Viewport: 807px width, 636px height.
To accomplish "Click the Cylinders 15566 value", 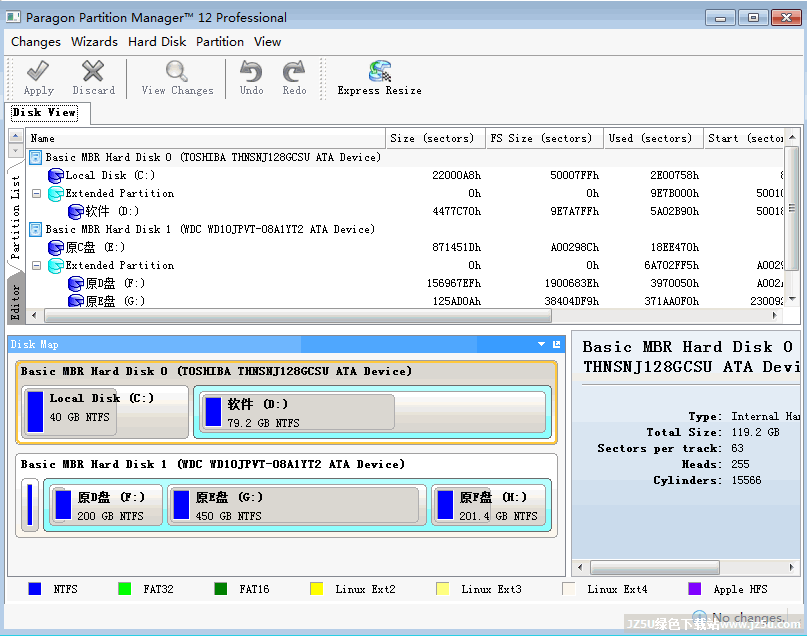I will tap(746, 481).
